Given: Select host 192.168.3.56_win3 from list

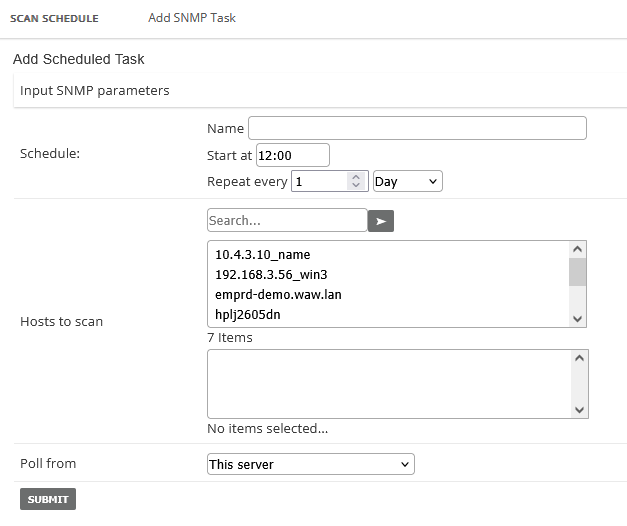Looking at the screenshot, I should tap(271, 275).
